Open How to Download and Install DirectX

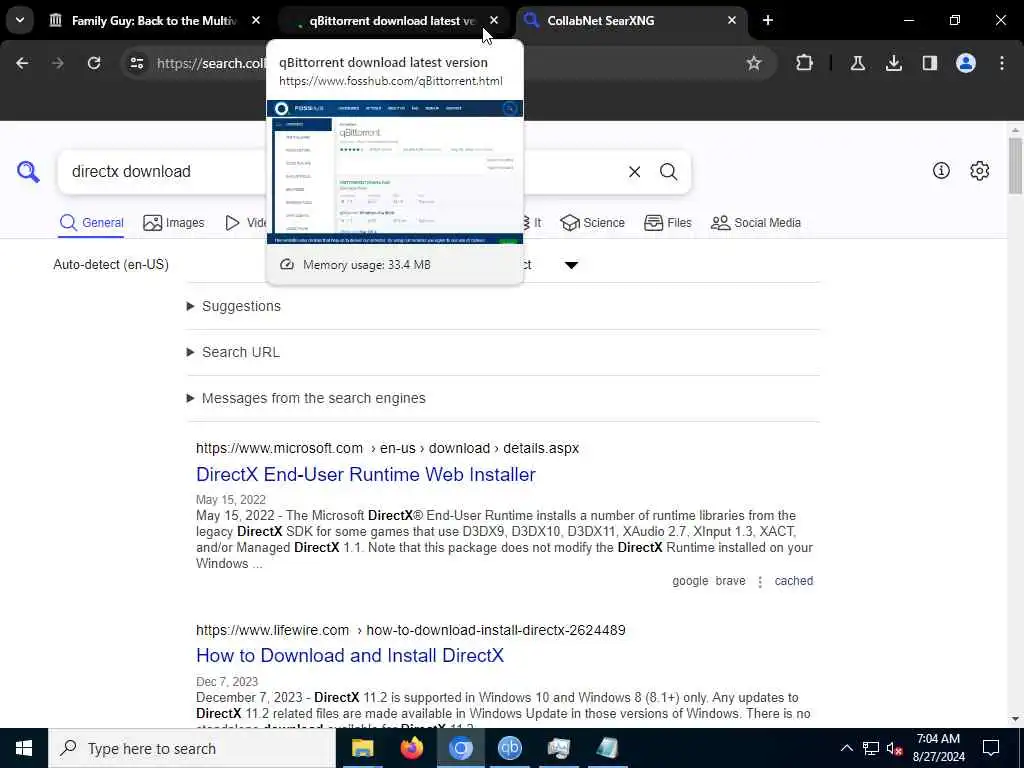350,656
